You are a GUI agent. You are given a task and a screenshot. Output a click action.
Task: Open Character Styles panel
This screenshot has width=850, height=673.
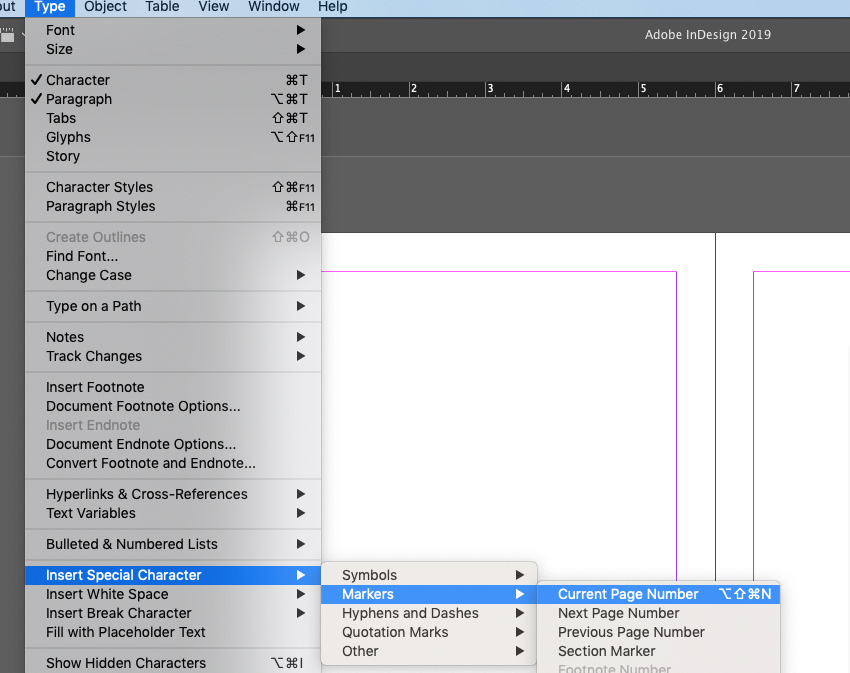click(99, 187)
